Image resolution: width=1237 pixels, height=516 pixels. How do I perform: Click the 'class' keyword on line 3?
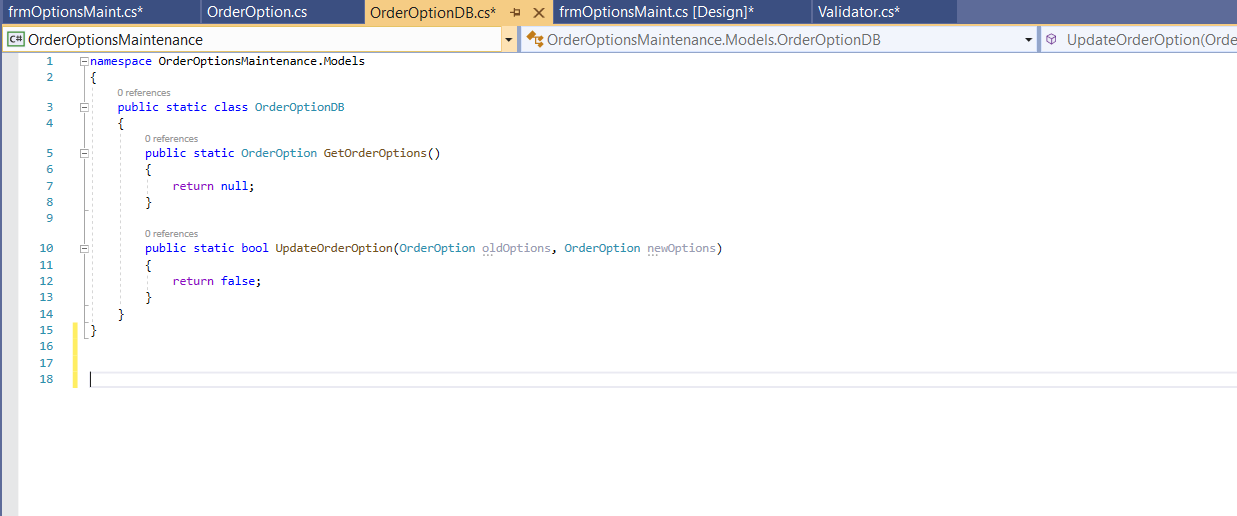(230, 107)
